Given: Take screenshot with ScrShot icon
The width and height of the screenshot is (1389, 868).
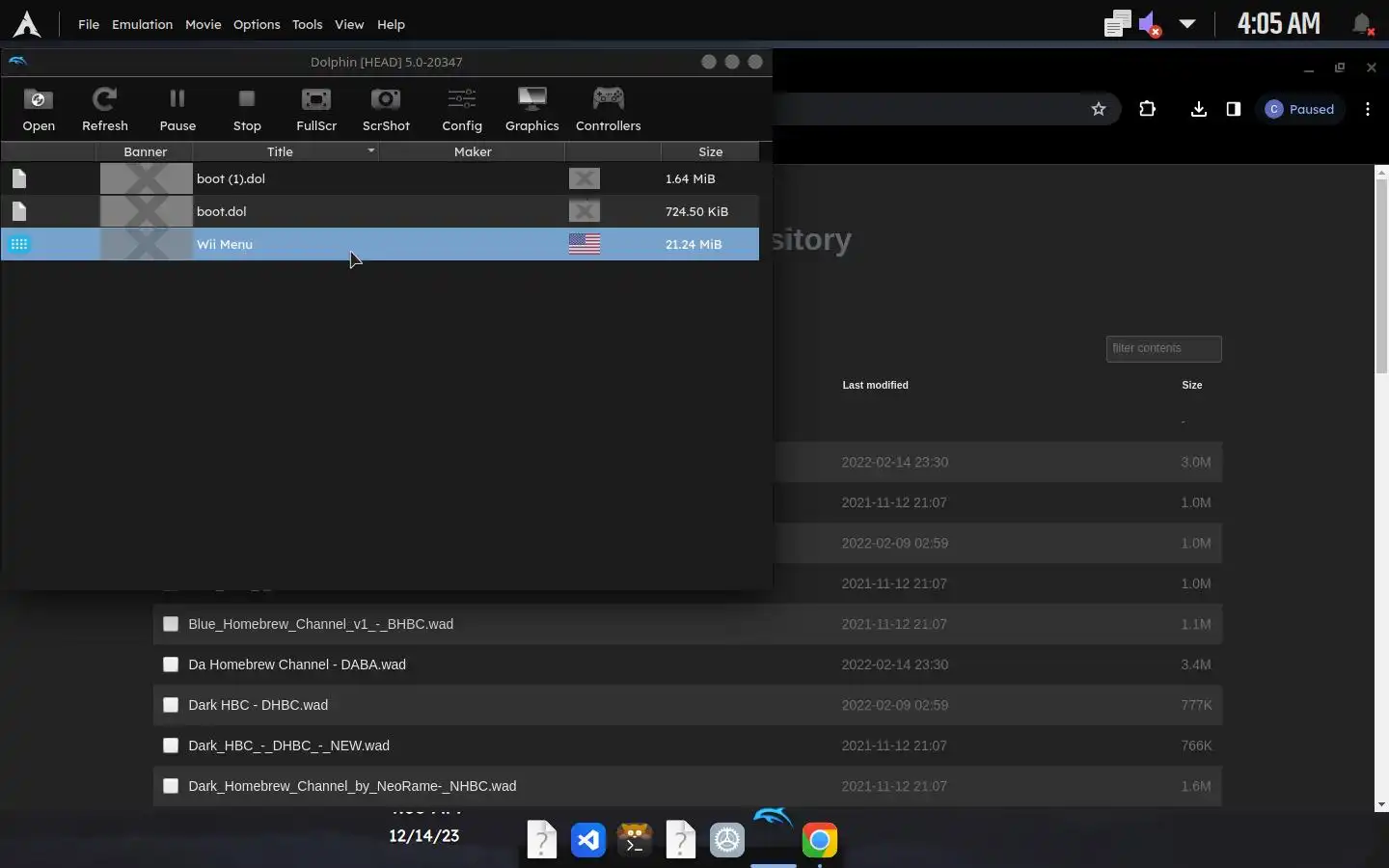Looking at the screenshot, I should coord(386,109).
